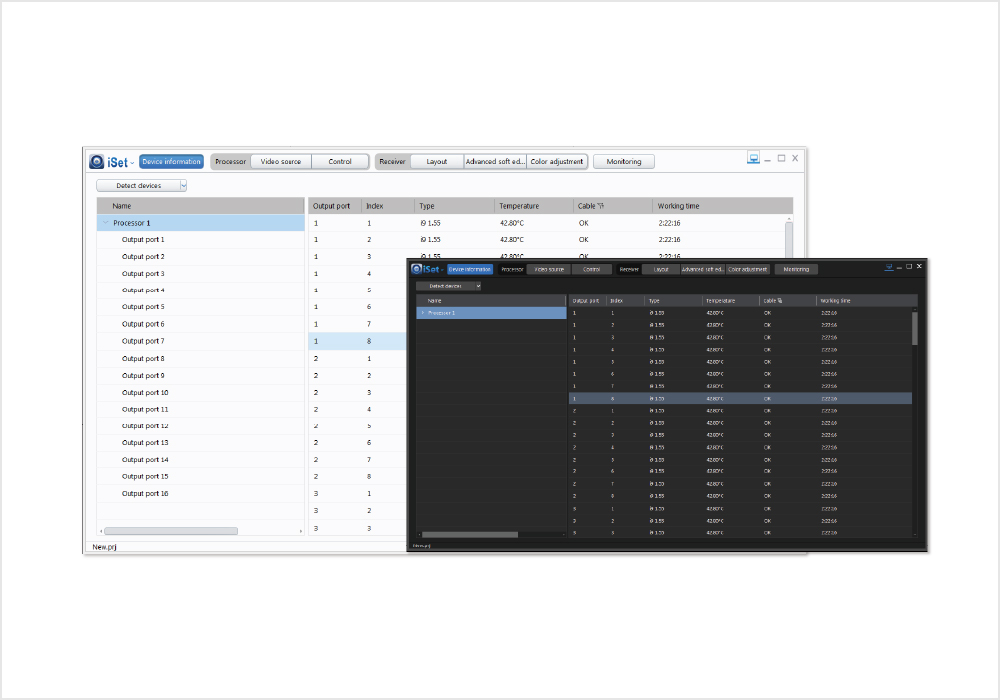The image size is (1000, 700).
Task: Click the Receiver group label in light window
Action: (392, 162)
